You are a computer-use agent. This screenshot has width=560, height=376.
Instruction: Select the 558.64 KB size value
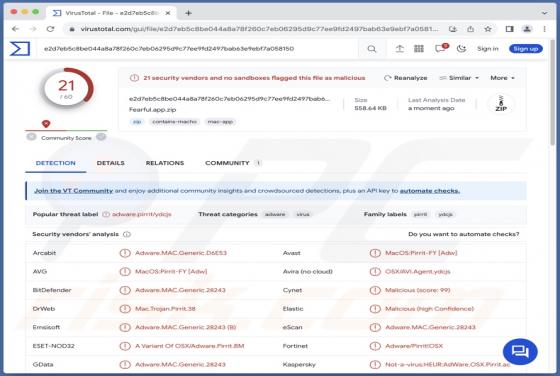click(x=370, y=108)
